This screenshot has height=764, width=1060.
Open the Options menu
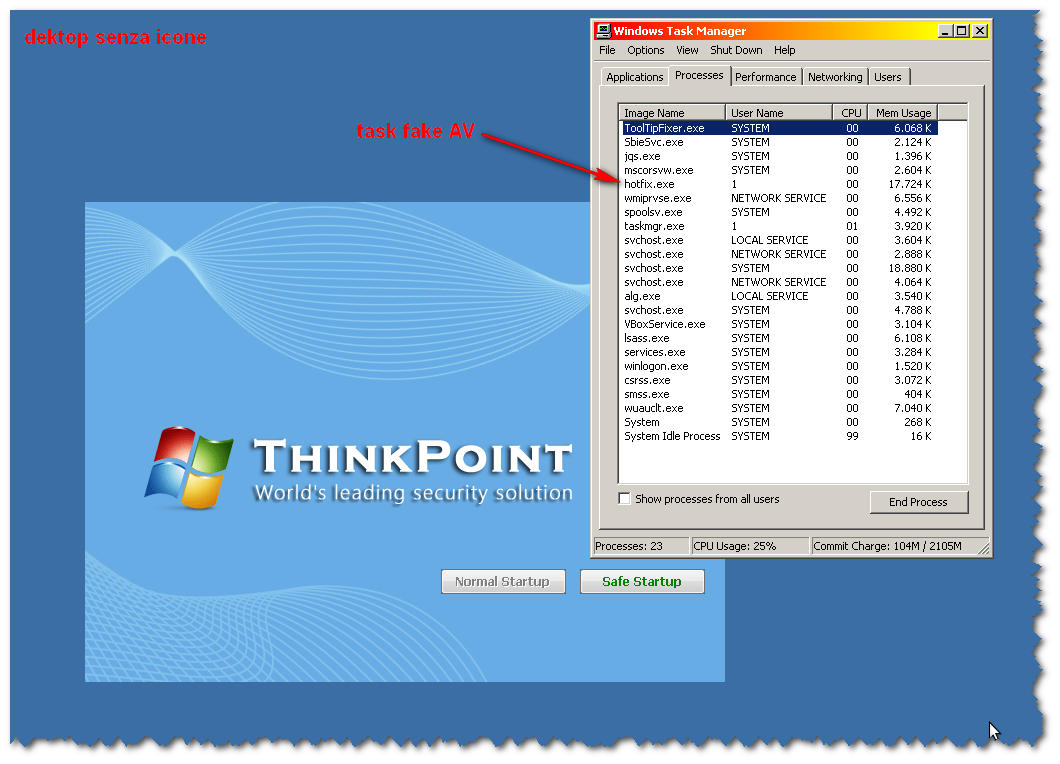[645, 50]
